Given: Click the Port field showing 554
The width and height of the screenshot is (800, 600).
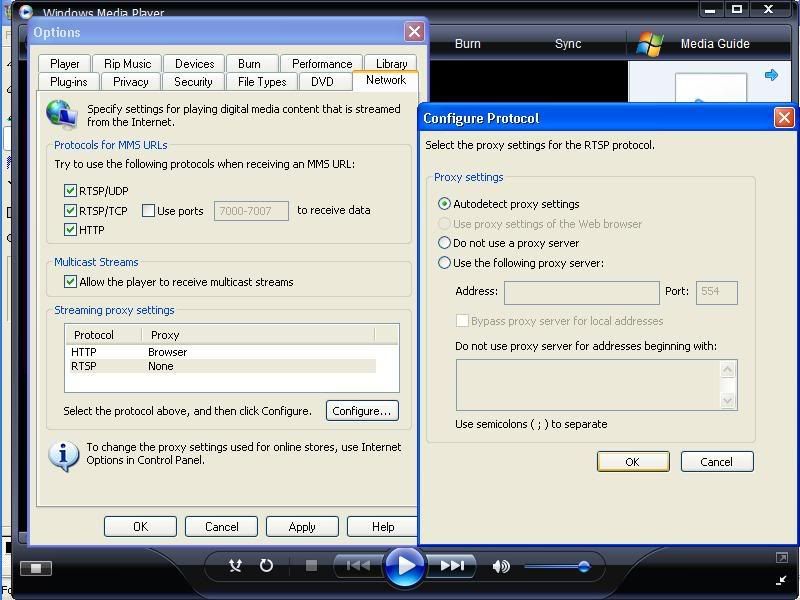Looking at the screenshot, I should coord(717,293).
